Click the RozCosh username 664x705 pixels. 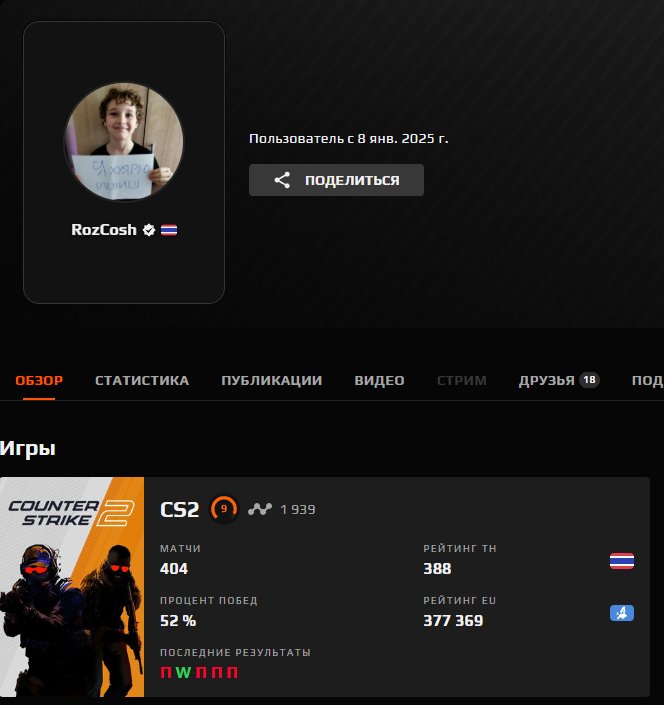coord(104,230)
